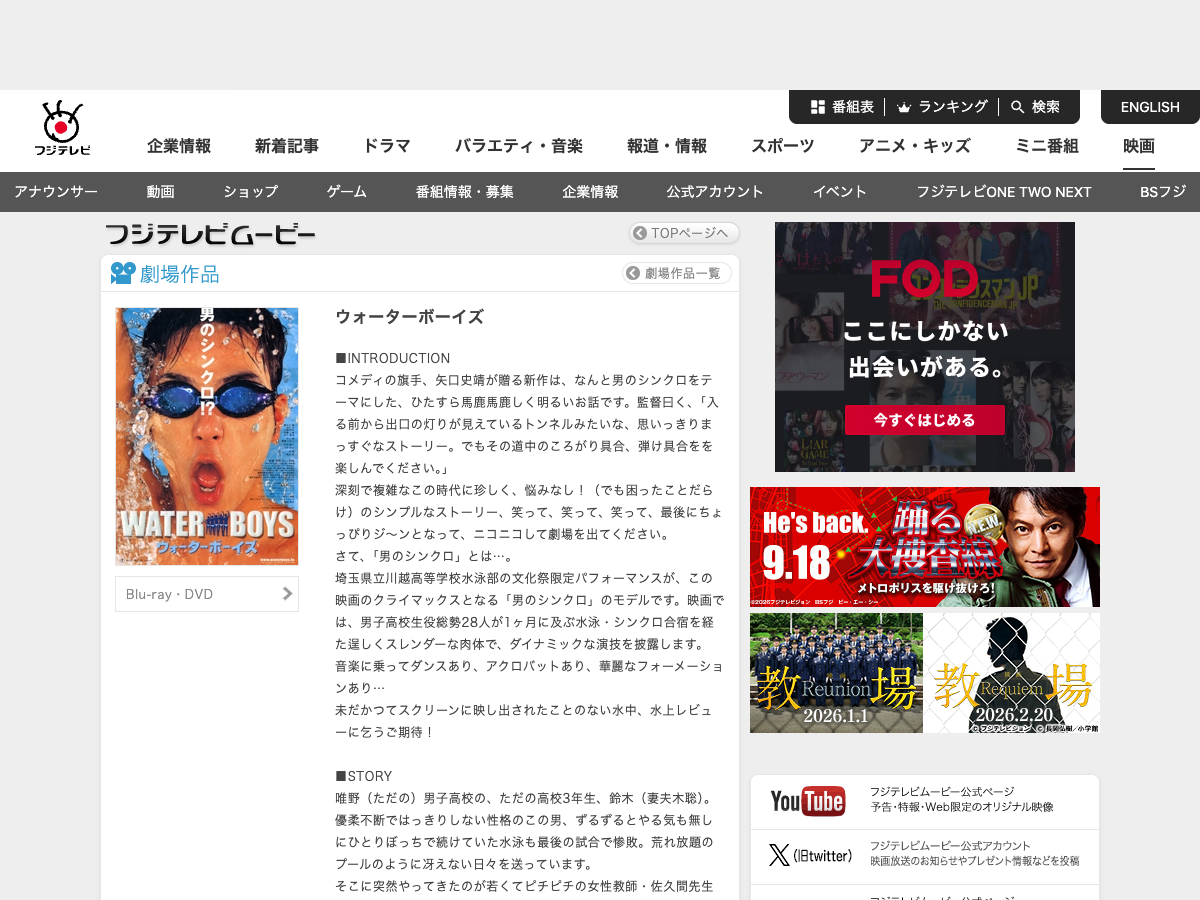This screenshot has height=900, width=1200.
Task: Click the ウォーターボーイズ title text
Action: (x=410, y=317)
